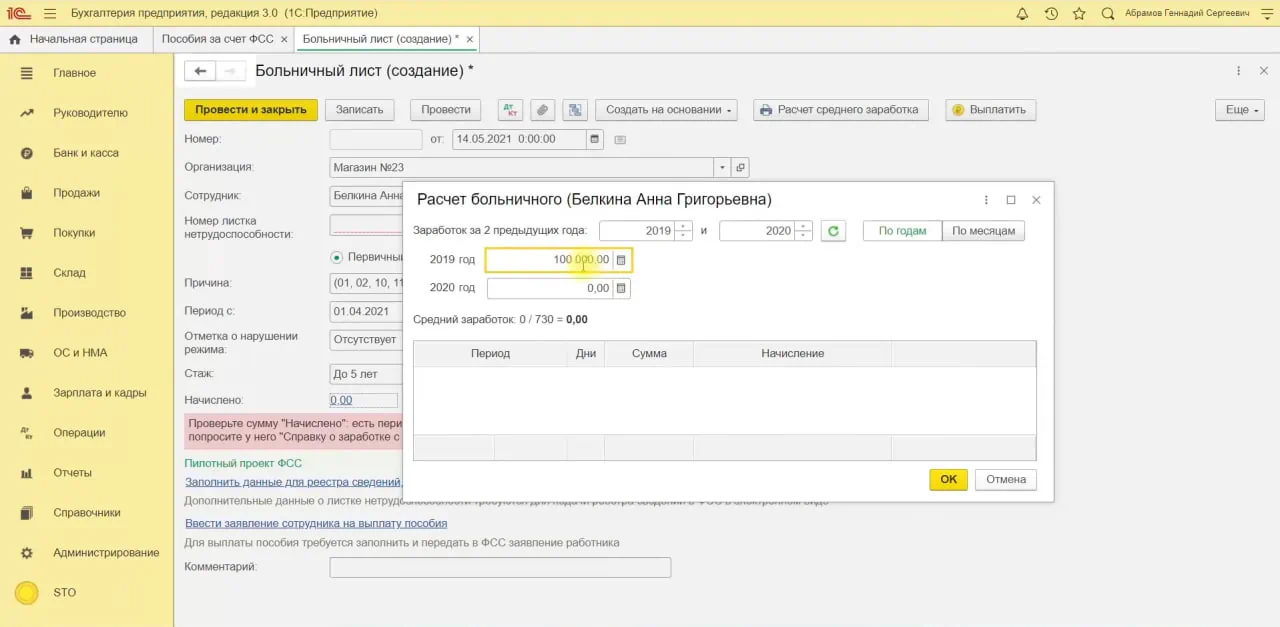Open Зарплата и кадры section
The image size is (1280, 627).
pyautogui.click(x=99, y=393)
